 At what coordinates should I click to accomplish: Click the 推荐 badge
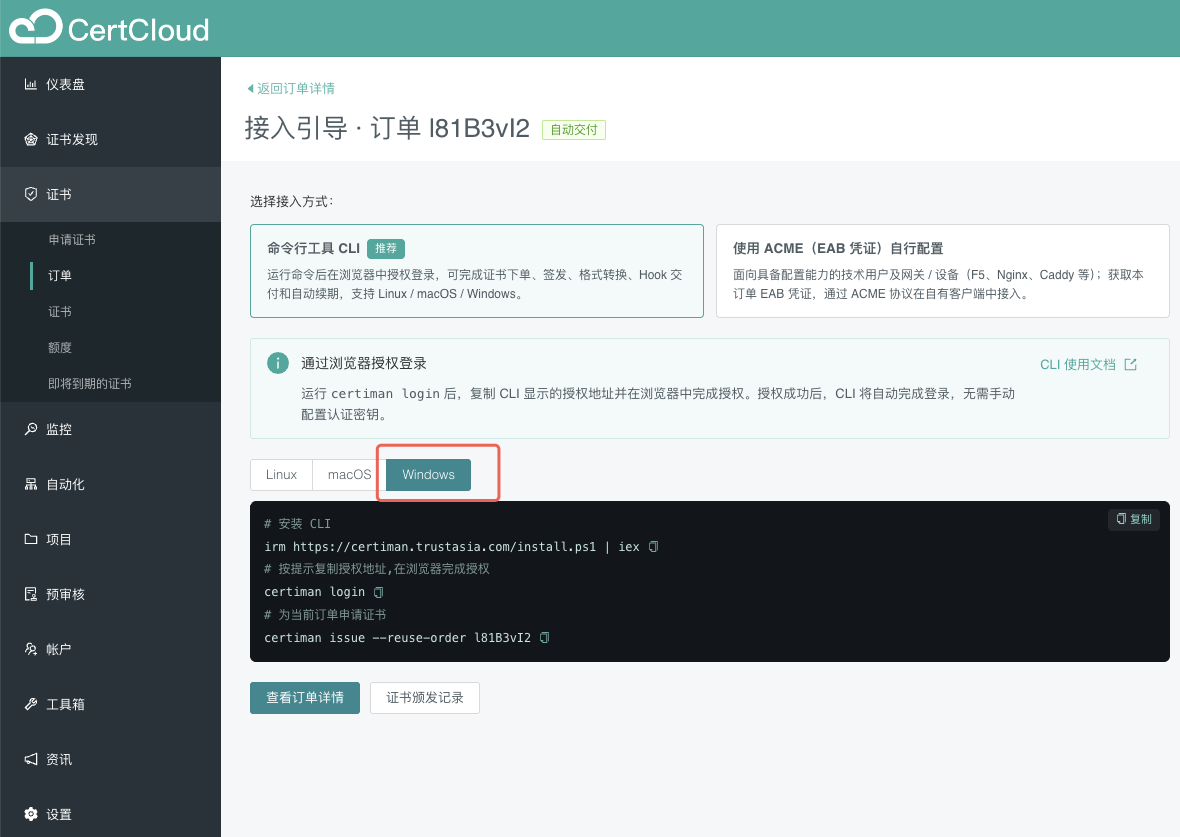[386, 248]
